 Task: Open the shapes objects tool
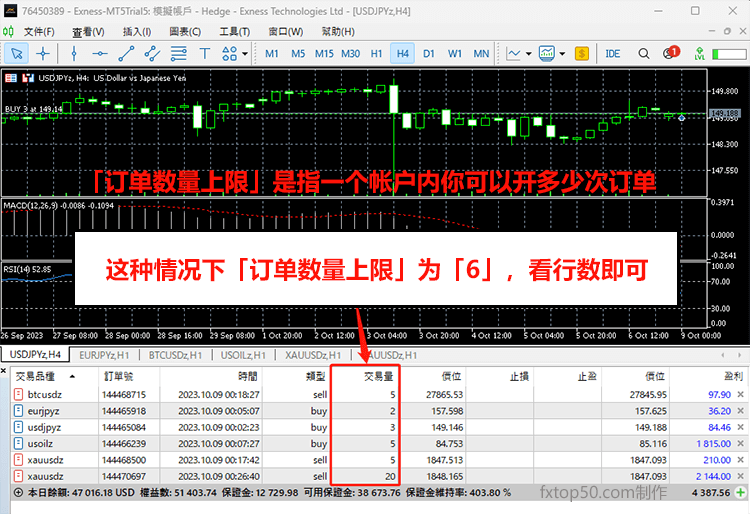(230, 54)
